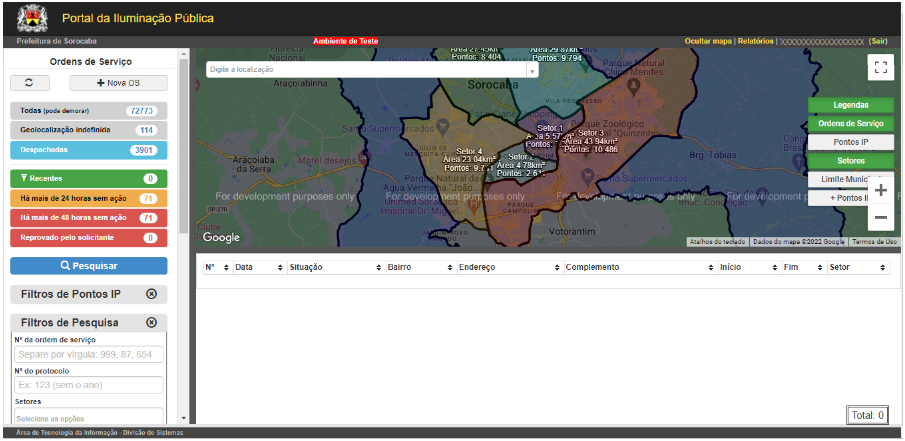Click the Pesquisar button
The height and width of the screenshot is (441, 905).
89,266
